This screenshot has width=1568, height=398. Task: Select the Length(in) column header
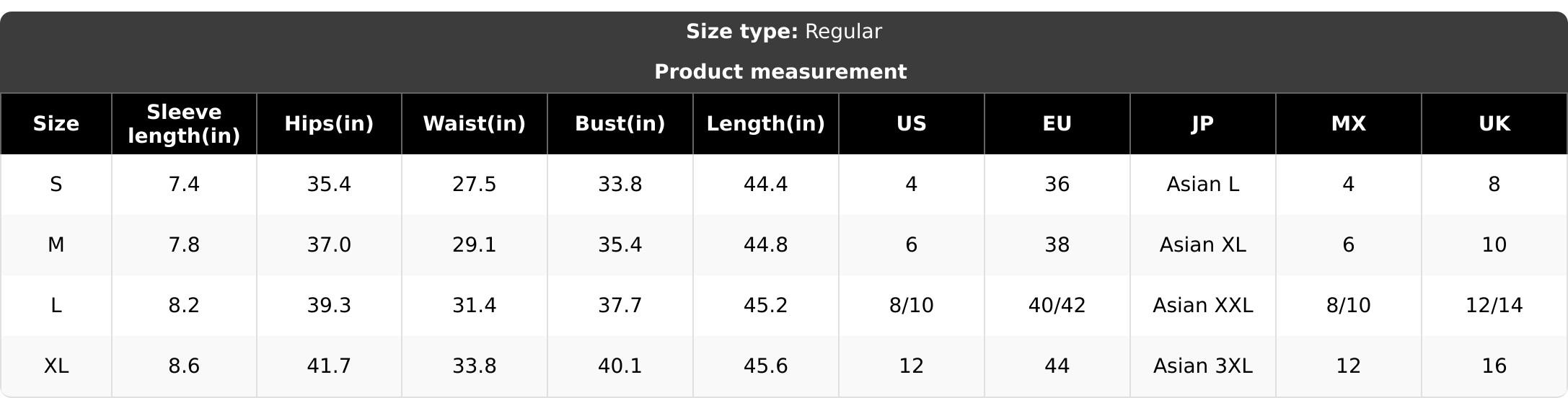[766, 124]
